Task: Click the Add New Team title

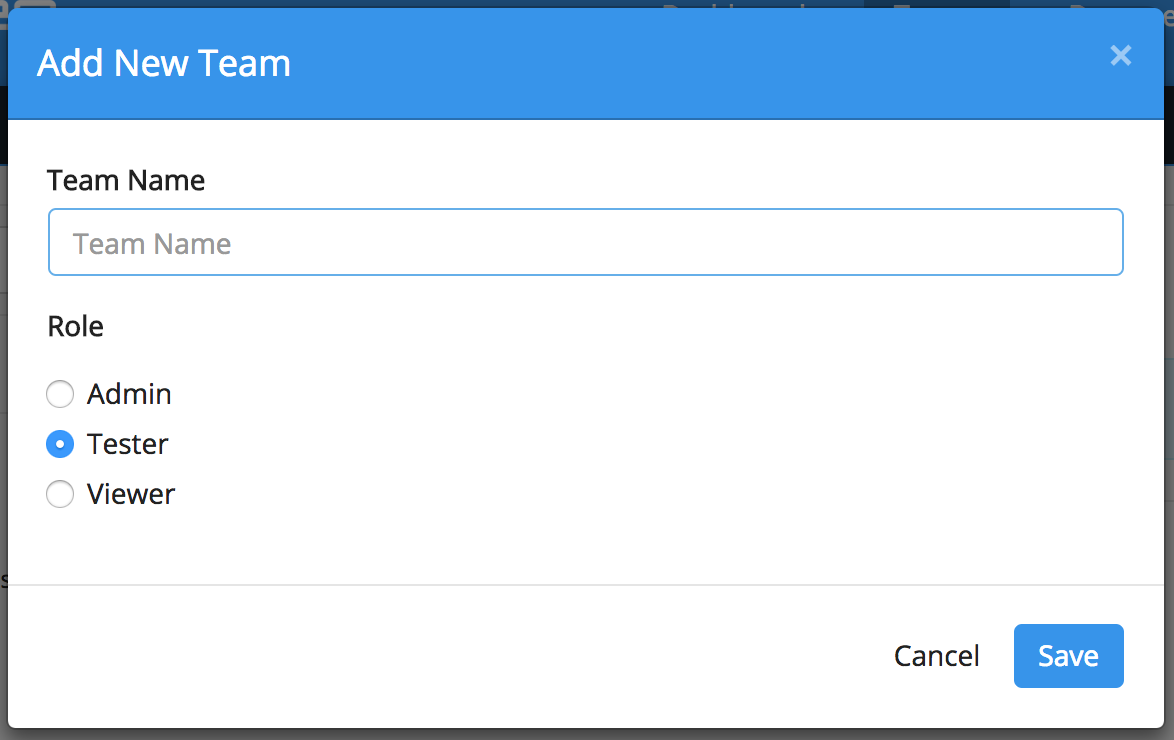Action: coord(164,64)
